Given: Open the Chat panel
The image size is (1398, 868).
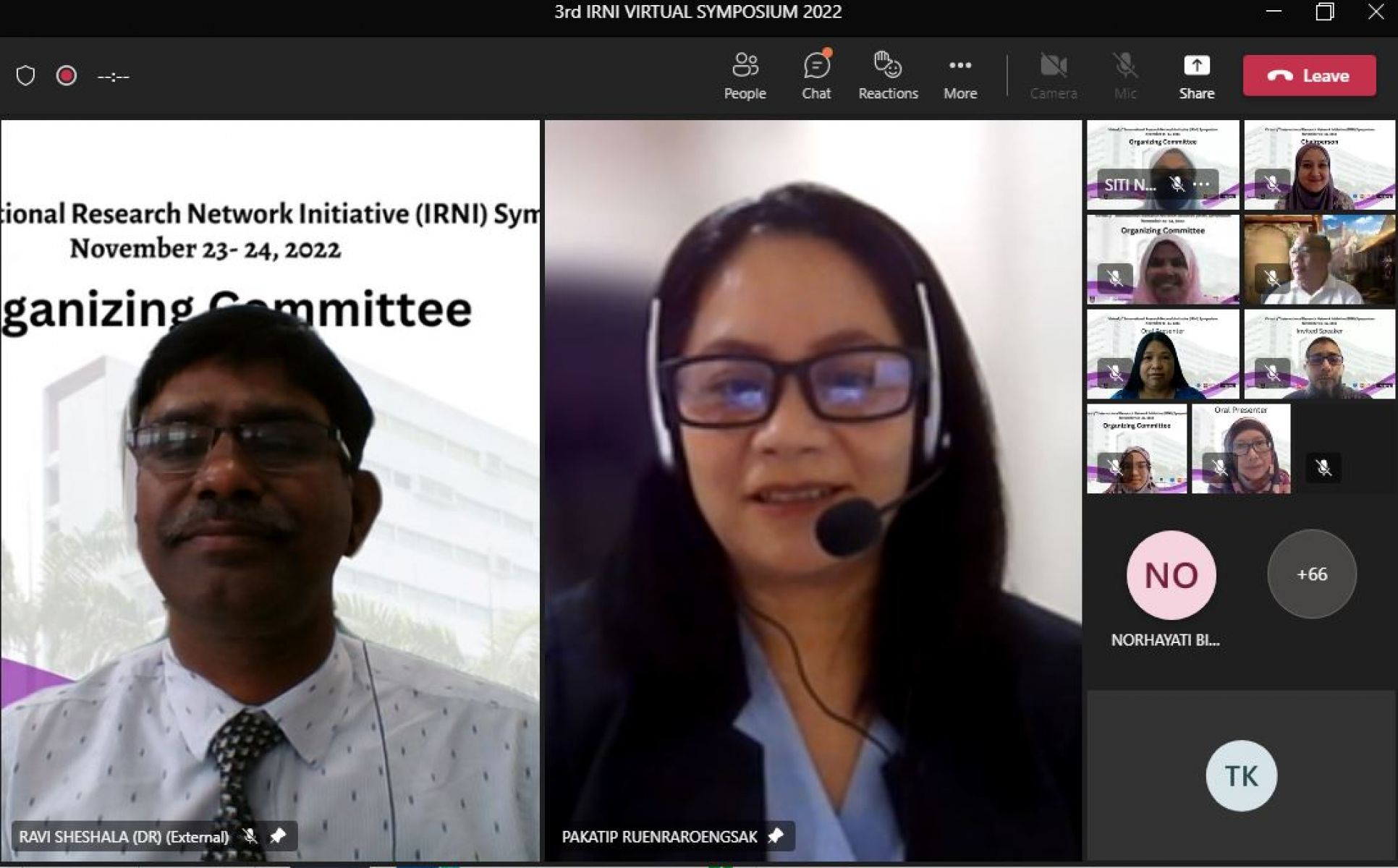Looking at the screenshot, I should coord(816,76).
